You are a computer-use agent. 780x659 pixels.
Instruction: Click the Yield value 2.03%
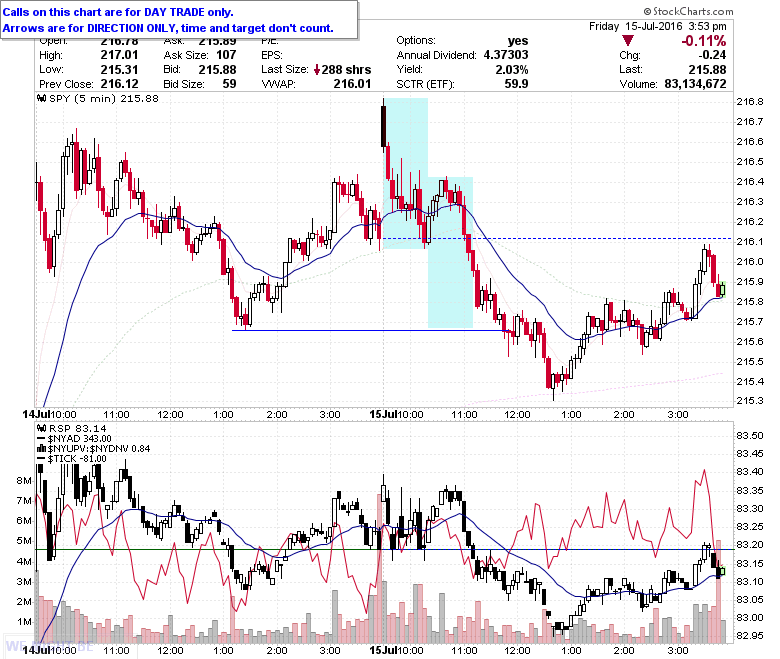[x=512, y=70]
